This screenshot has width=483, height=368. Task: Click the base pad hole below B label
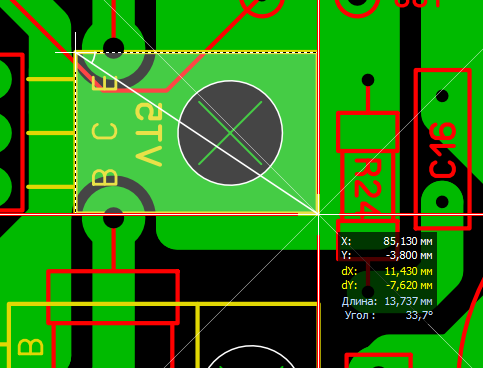pyautogui.click(x=113, y=218)
